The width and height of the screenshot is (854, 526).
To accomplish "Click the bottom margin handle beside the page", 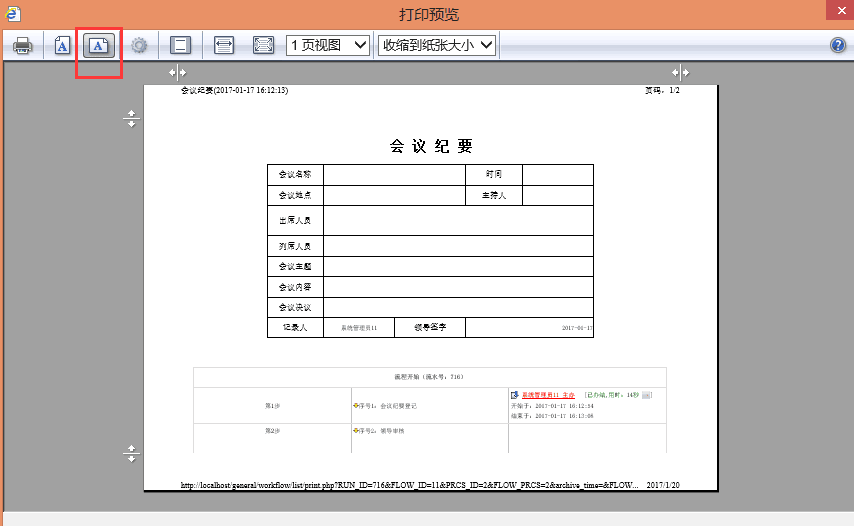I will pos(131,453).
